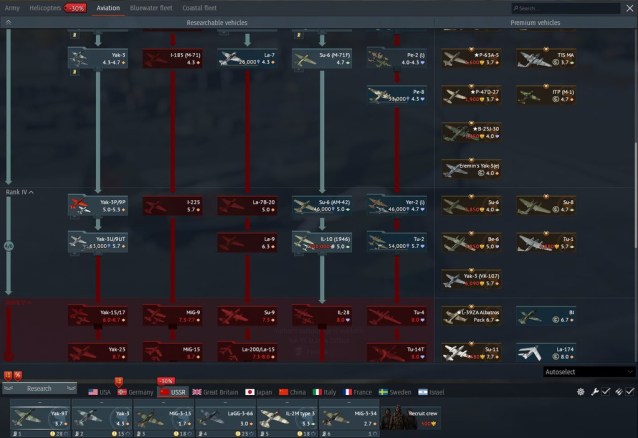
Task: Open the Bluewater fleet tab
Action: coord(152,7)
